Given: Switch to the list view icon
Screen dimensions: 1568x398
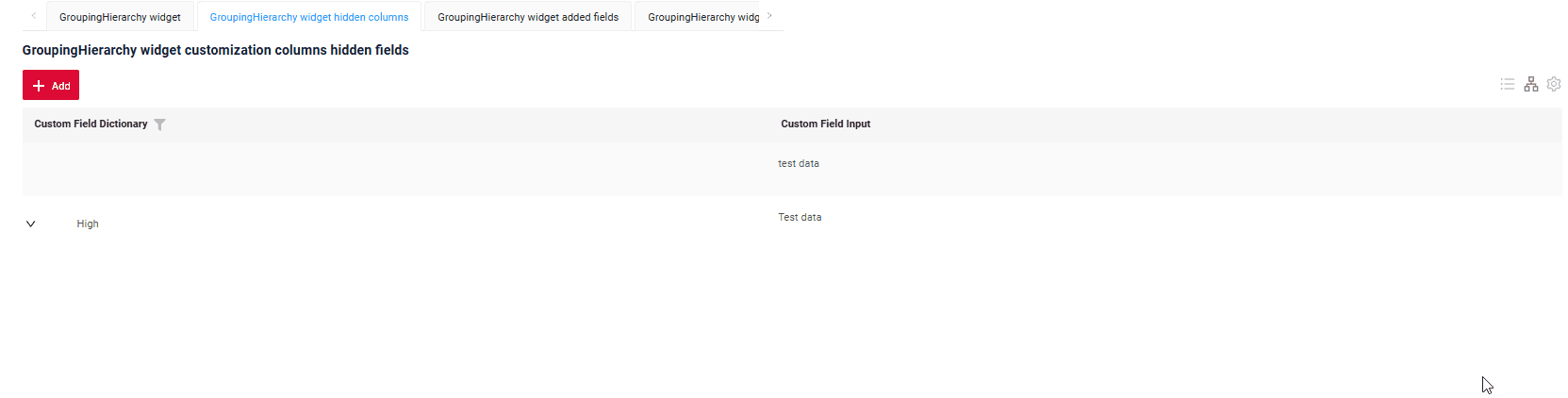Looking at the screenshot, I should (1507, 85).
